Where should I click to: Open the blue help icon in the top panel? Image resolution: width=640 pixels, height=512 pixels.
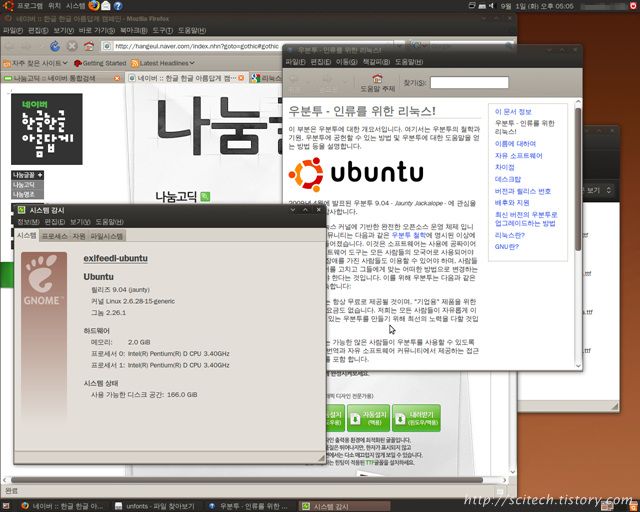pyautogui.click(x=118, y=6)
